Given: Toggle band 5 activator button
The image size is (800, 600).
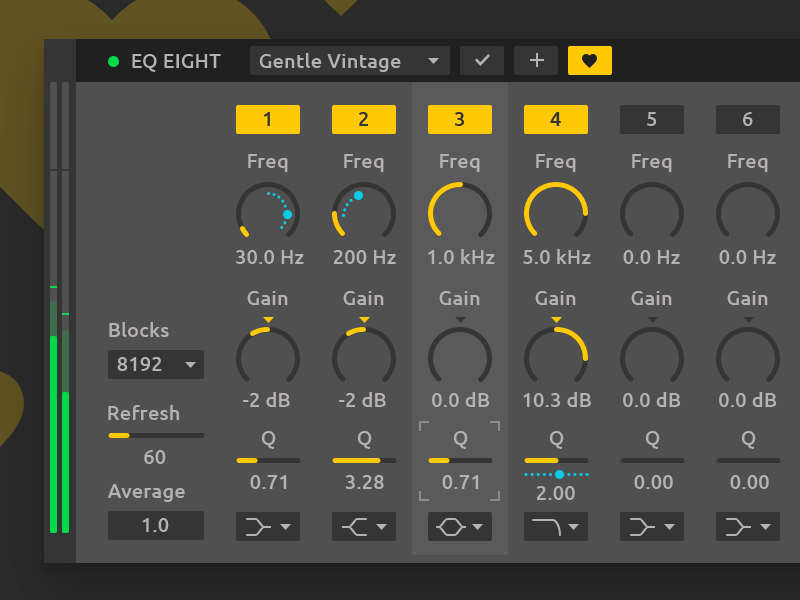Looking at the screenshot, I should [x=652, y=119].
